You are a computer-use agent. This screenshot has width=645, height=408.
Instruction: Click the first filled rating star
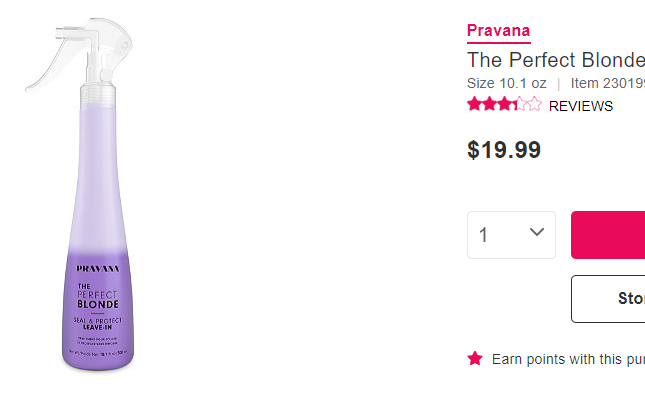click(x=474, y=104)
